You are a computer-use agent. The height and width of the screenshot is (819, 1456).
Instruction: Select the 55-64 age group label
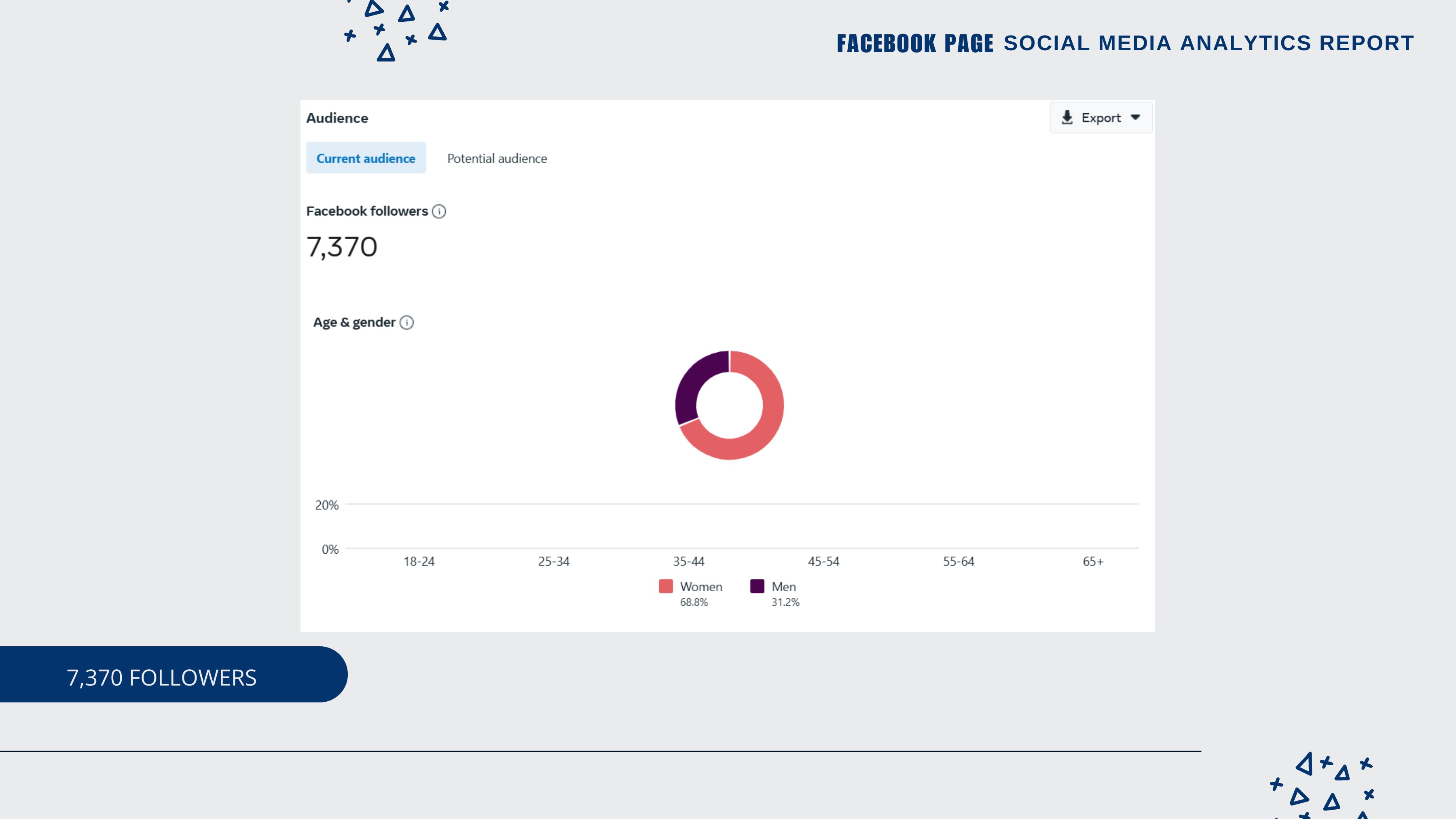[958, 561]
